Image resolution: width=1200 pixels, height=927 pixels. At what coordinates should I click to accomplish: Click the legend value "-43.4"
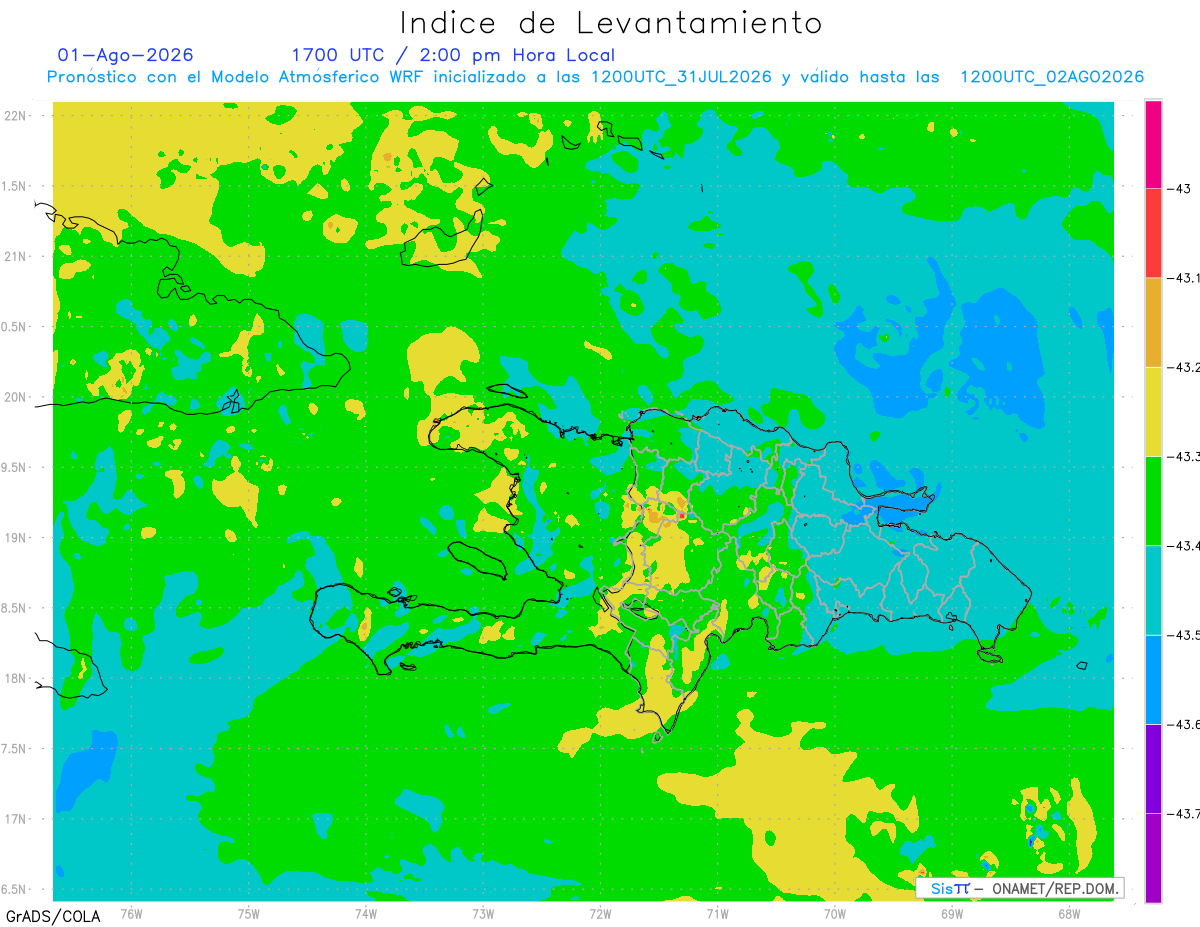tap(1183, 545)
